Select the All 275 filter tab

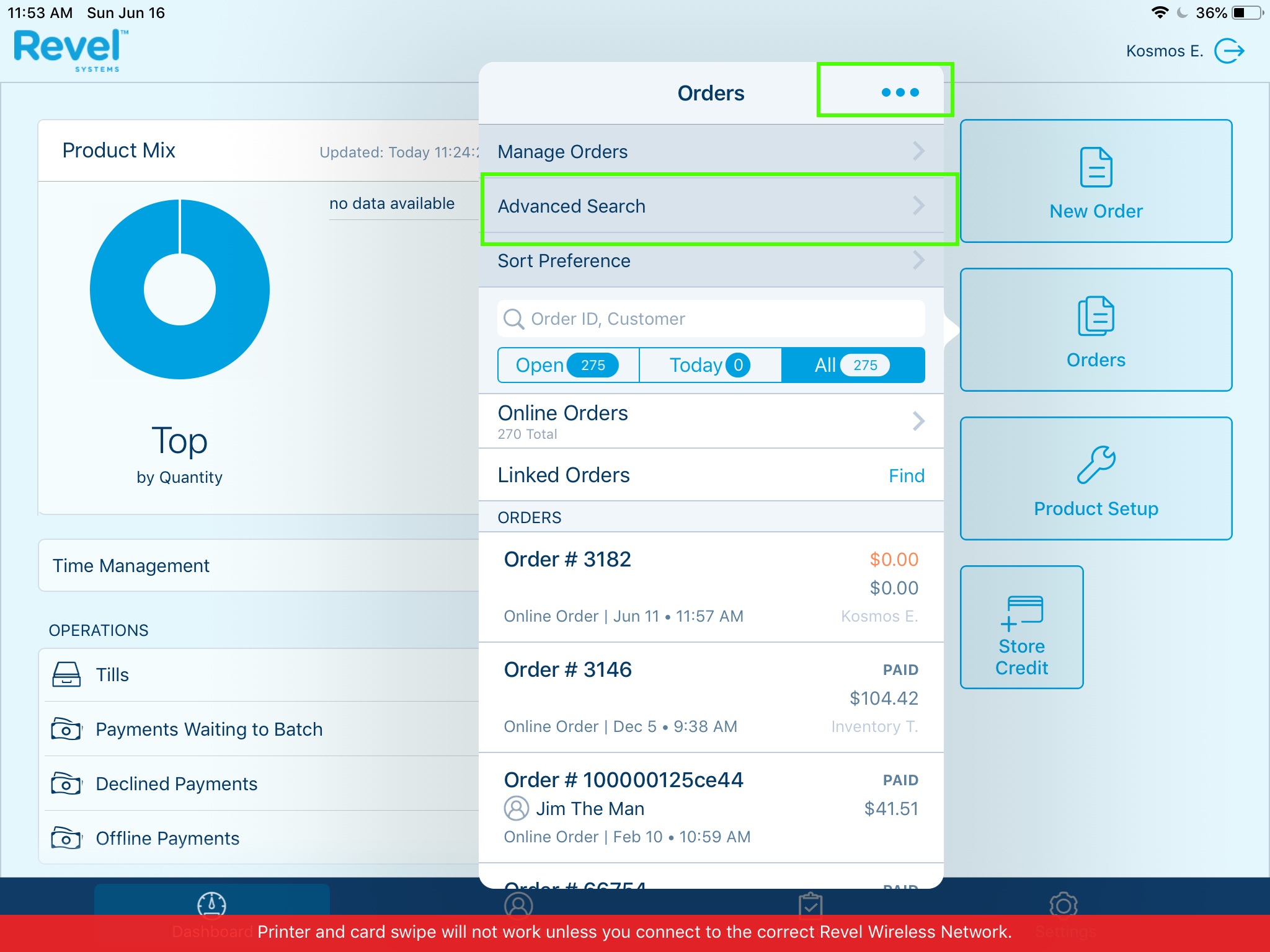click(853, 365)
